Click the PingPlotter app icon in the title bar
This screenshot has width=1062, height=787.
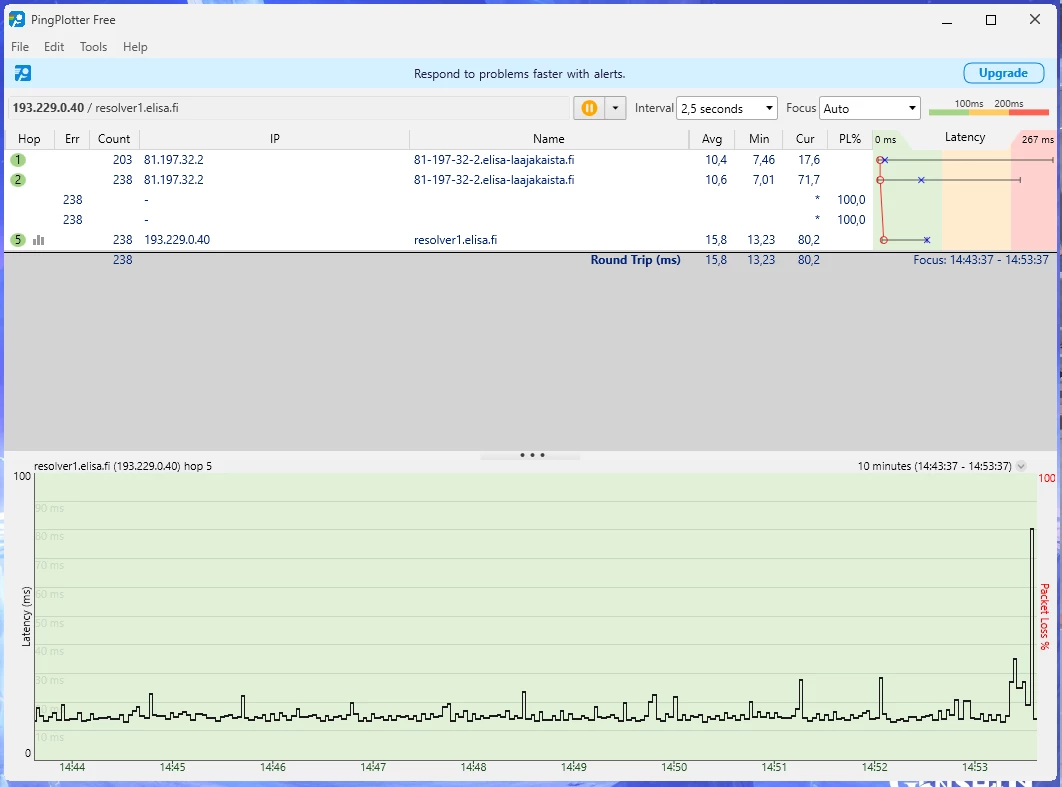17,20
